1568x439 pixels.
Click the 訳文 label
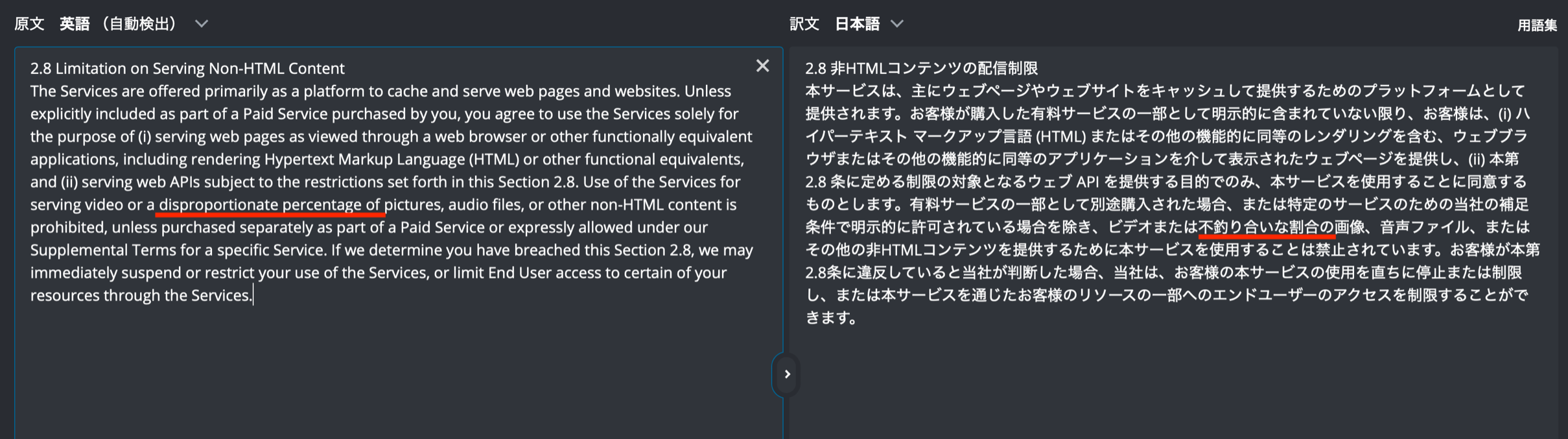point(804,24)
